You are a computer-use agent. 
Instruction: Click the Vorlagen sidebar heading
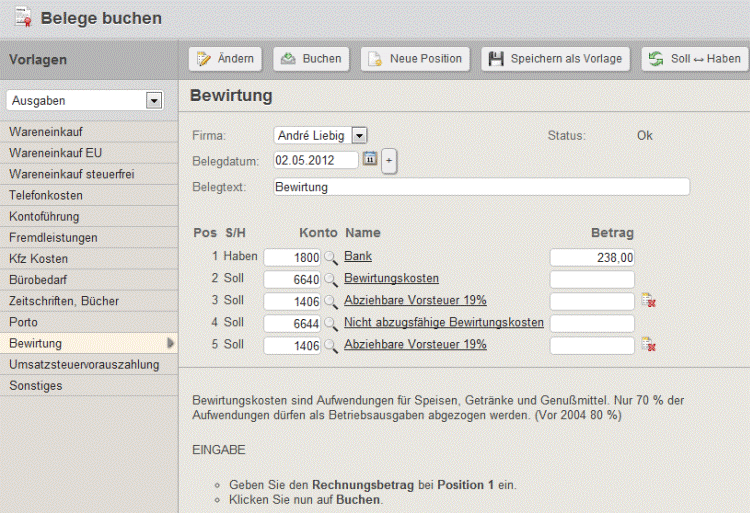(x=38, y=60)
